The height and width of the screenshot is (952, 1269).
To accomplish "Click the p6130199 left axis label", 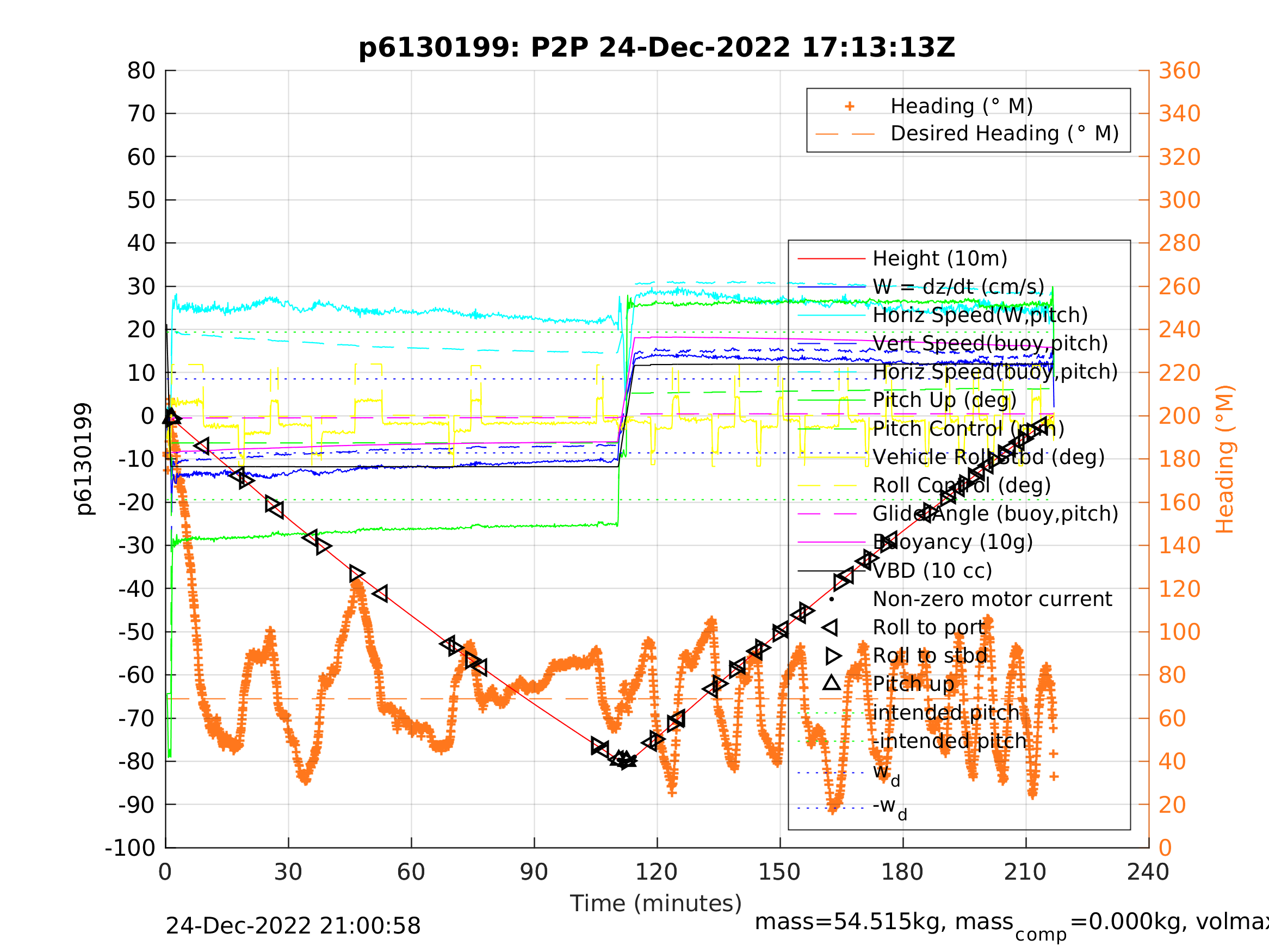I will point(83,459).
